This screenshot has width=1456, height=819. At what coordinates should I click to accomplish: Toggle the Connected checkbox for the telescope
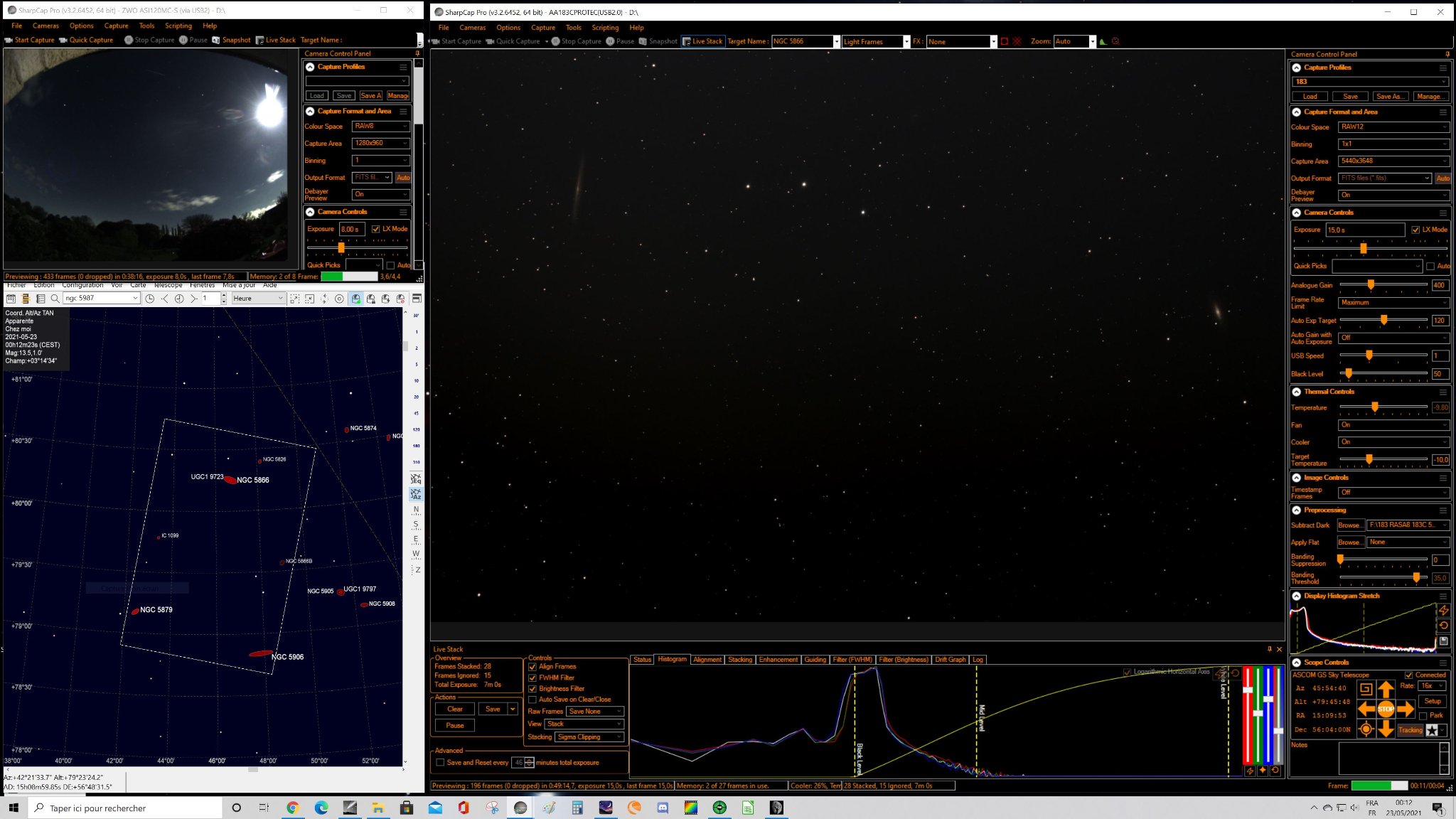[1409, 675]
